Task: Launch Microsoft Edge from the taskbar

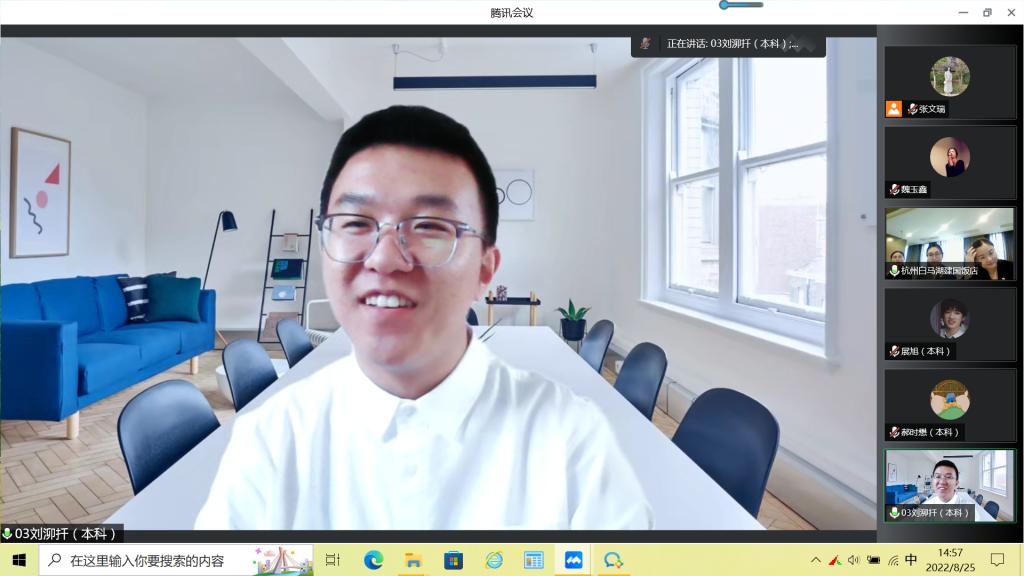Action: click(x=373, y=560)
